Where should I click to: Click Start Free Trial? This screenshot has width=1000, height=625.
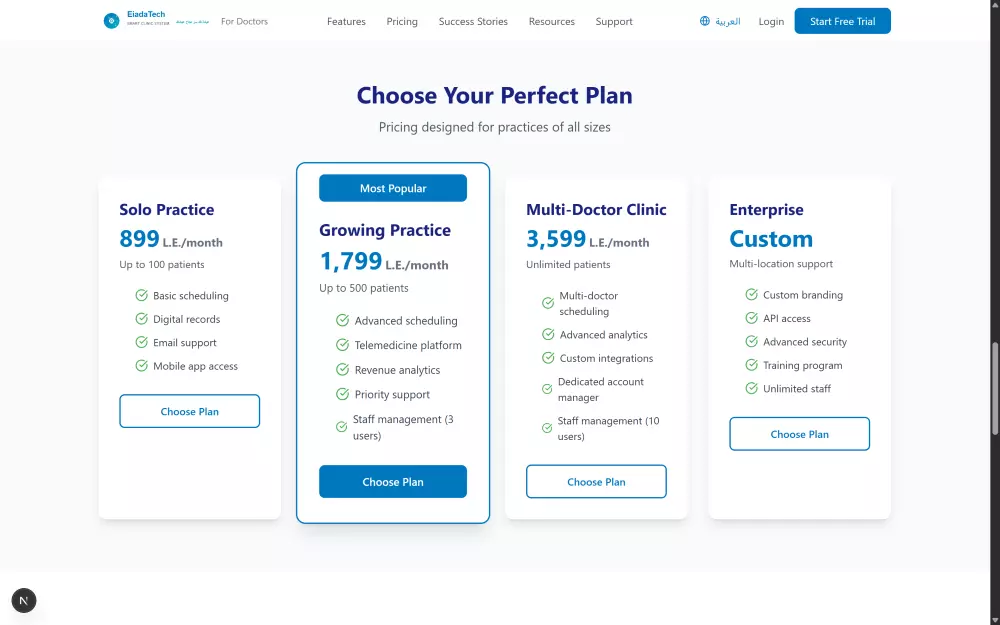[842, 20]
